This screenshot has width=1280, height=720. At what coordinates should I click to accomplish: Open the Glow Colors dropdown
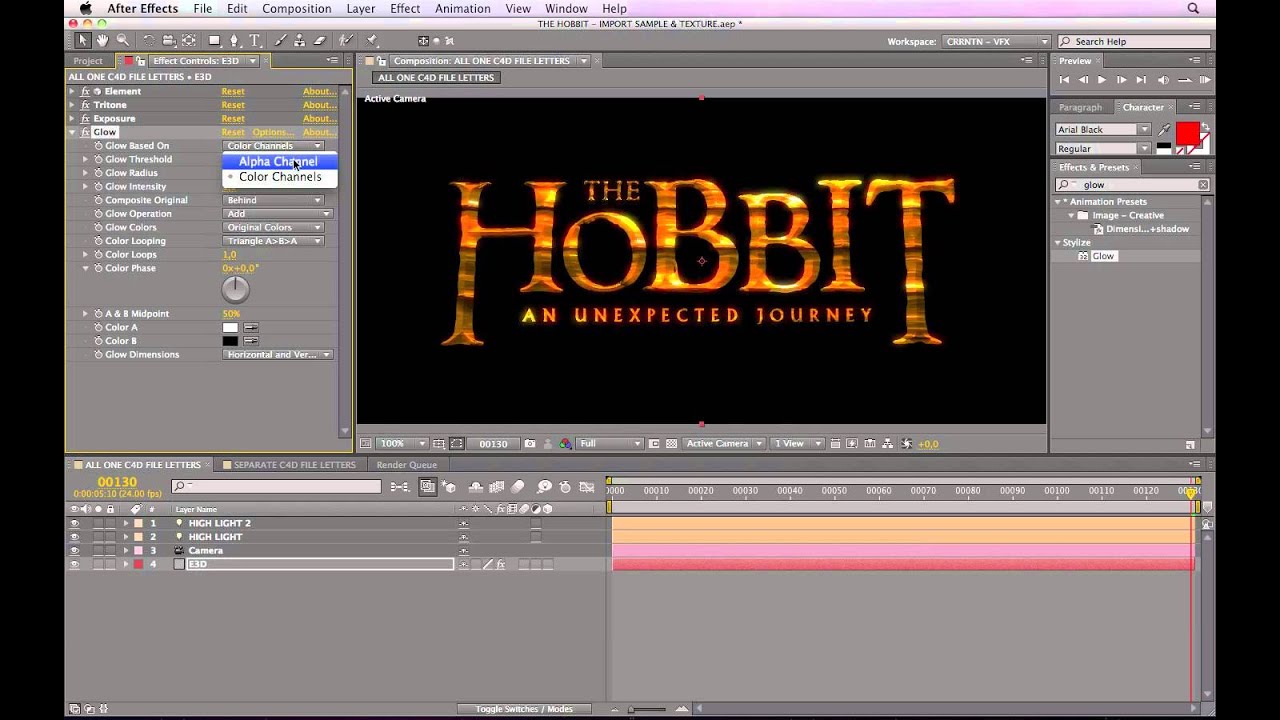[275, 228]
